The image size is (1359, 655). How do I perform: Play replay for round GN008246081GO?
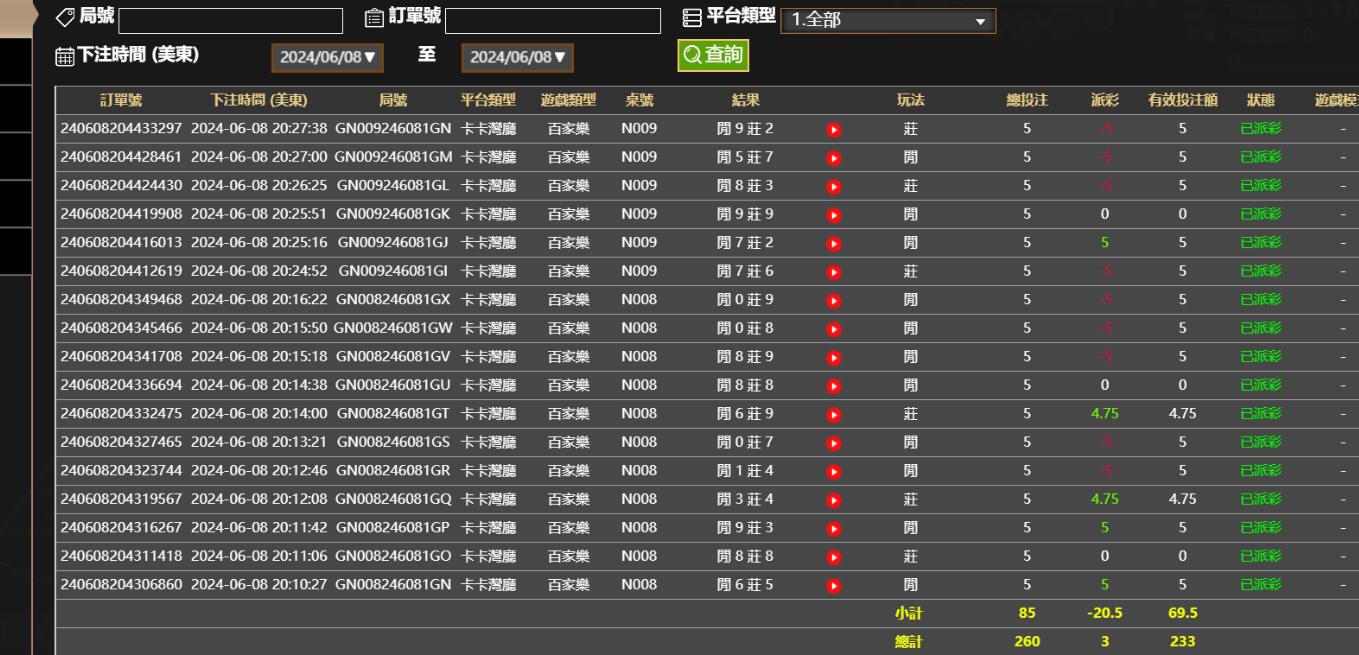pyautogui.click(x=833, y=556)
